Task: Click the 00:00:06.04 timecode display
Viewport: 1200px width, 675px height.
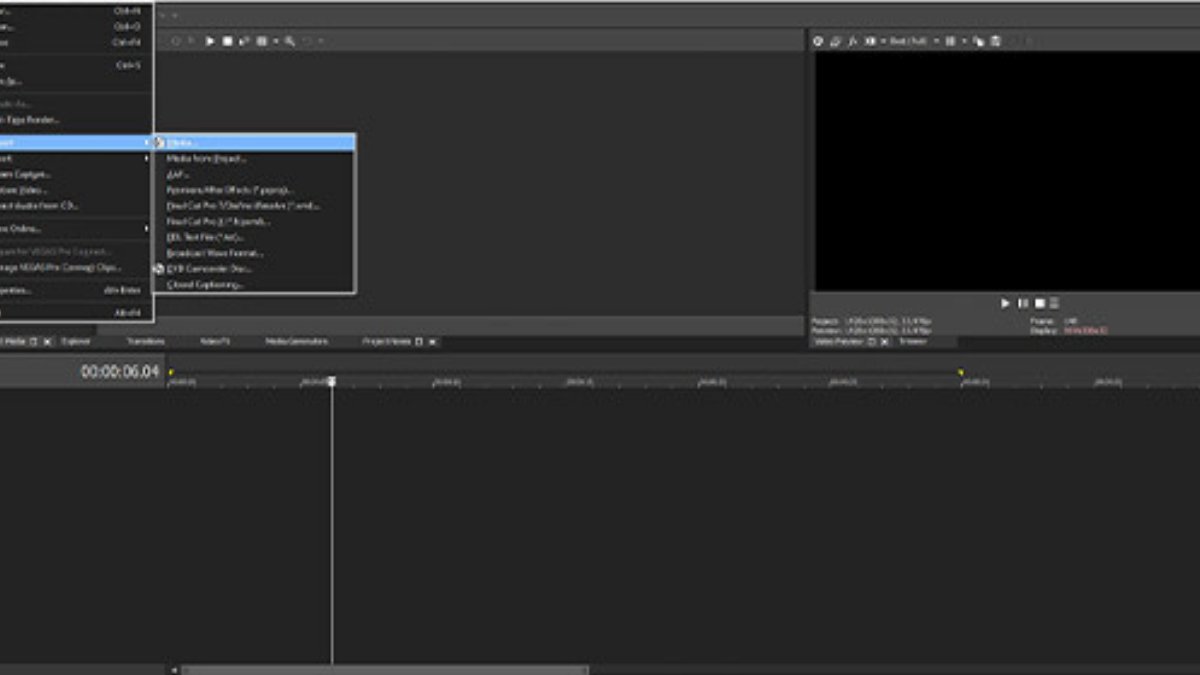Action: (x=120, y=371)
